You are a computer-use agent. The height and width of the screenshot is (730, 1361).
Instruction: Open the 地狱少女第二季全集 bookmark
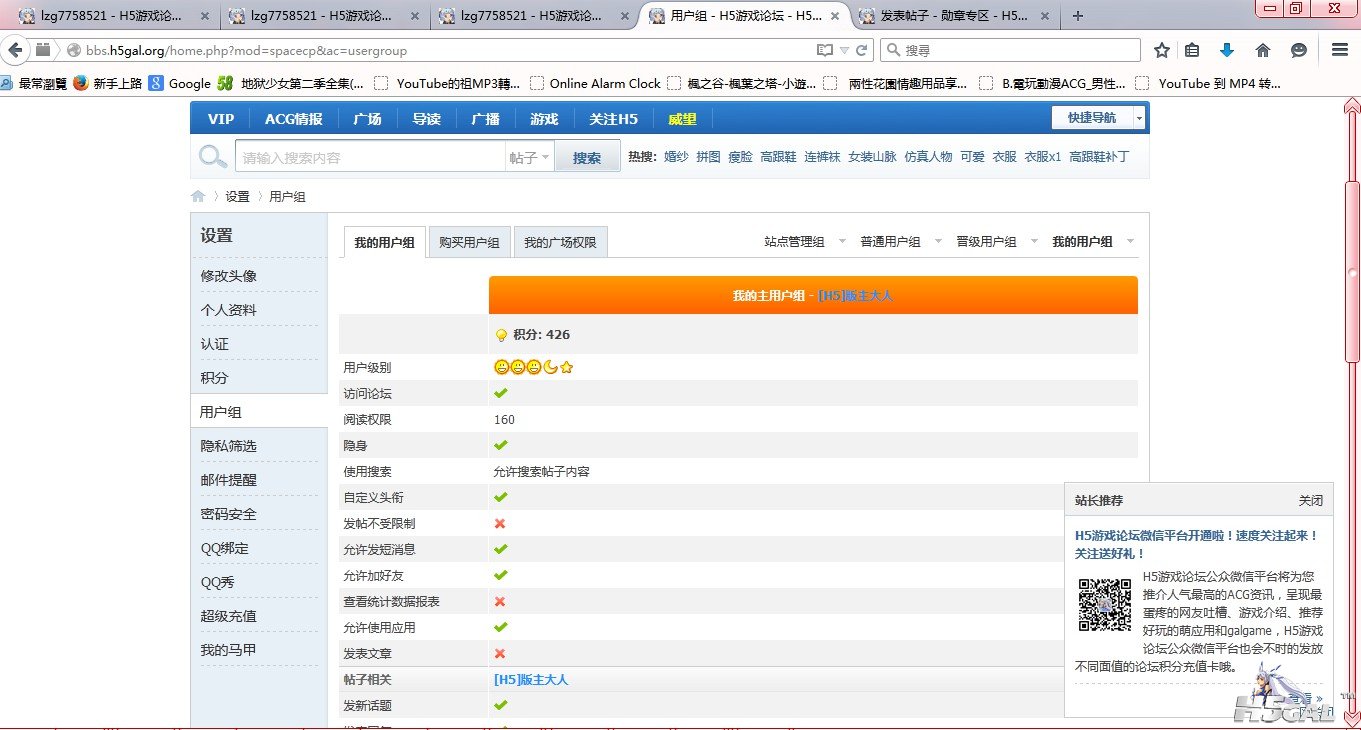click(291, 83)
